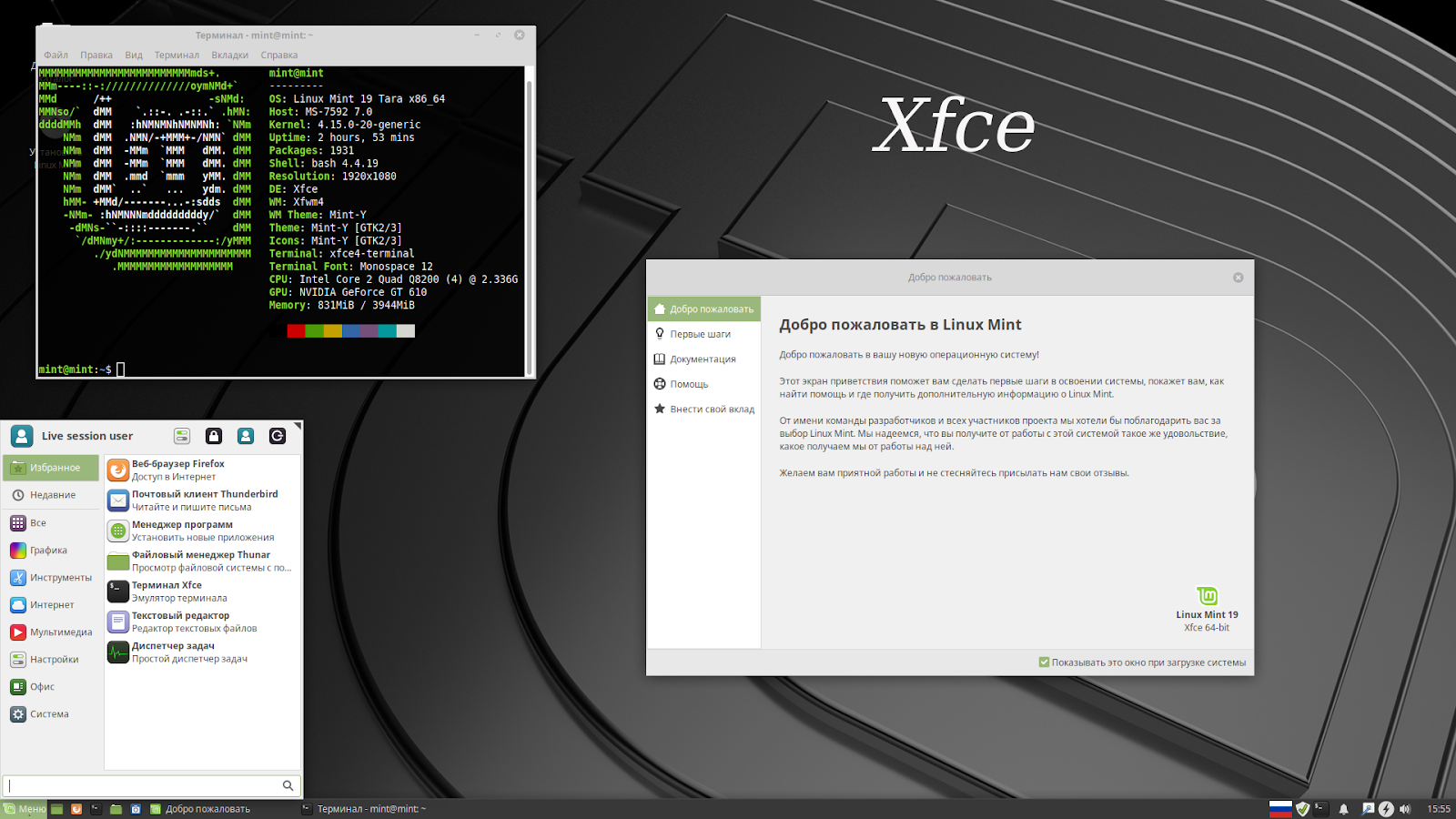The width and height of the screenshot is (1456, 819).
Task: Open Файловый менеджер Thunar entry
Action: (x=203, y=561)
